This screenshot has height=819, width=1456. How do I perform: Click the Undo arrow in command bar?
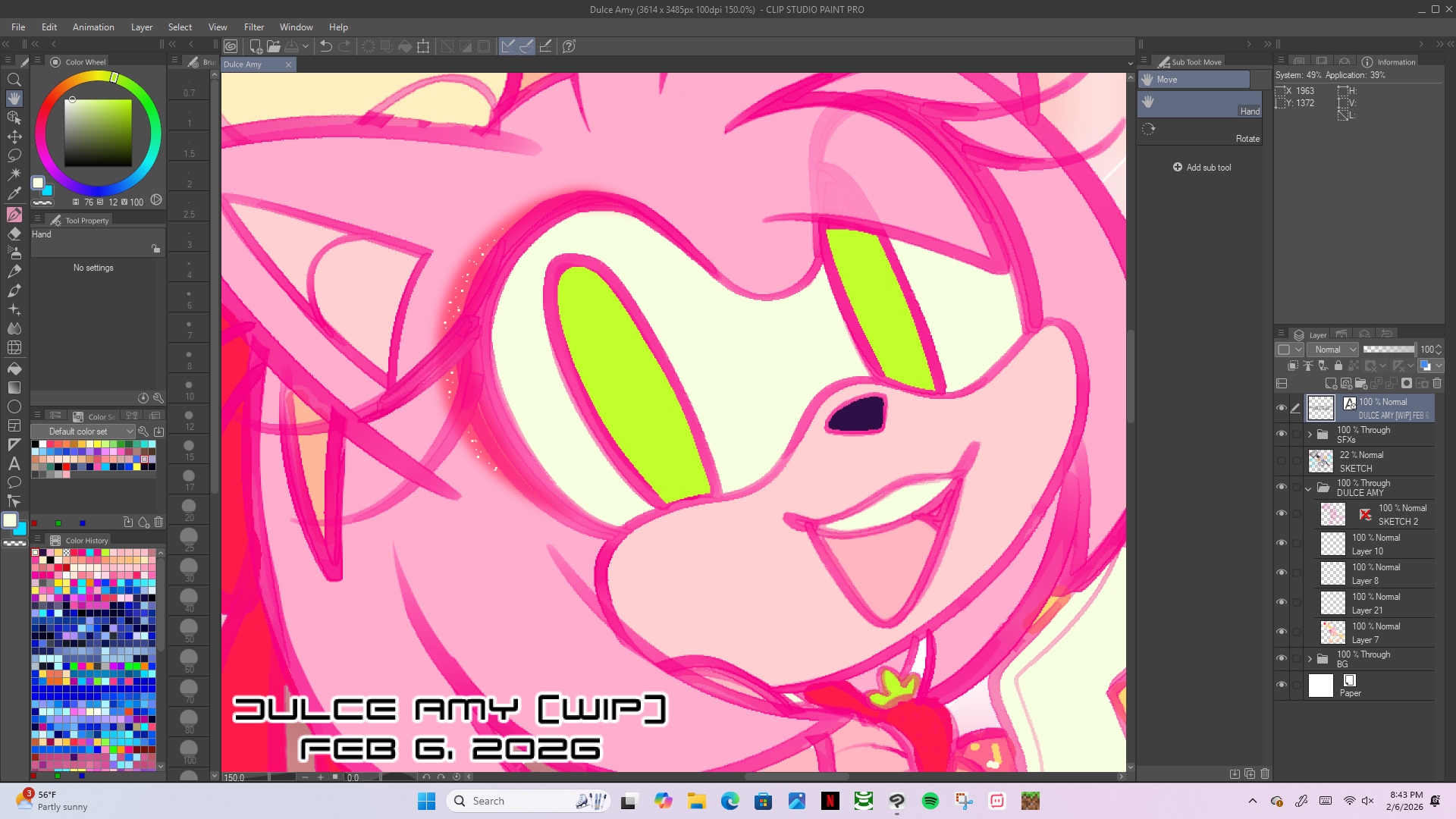(326, 46)
